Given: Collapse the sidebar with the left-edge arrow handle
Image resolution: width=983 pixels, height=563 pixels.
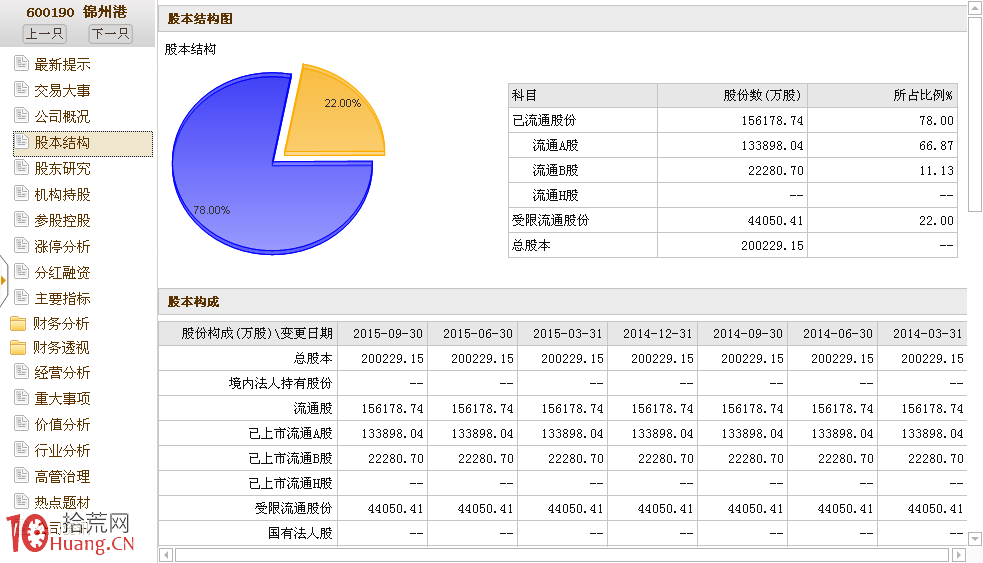Looking at the screenshot, I should click(3, 280).
